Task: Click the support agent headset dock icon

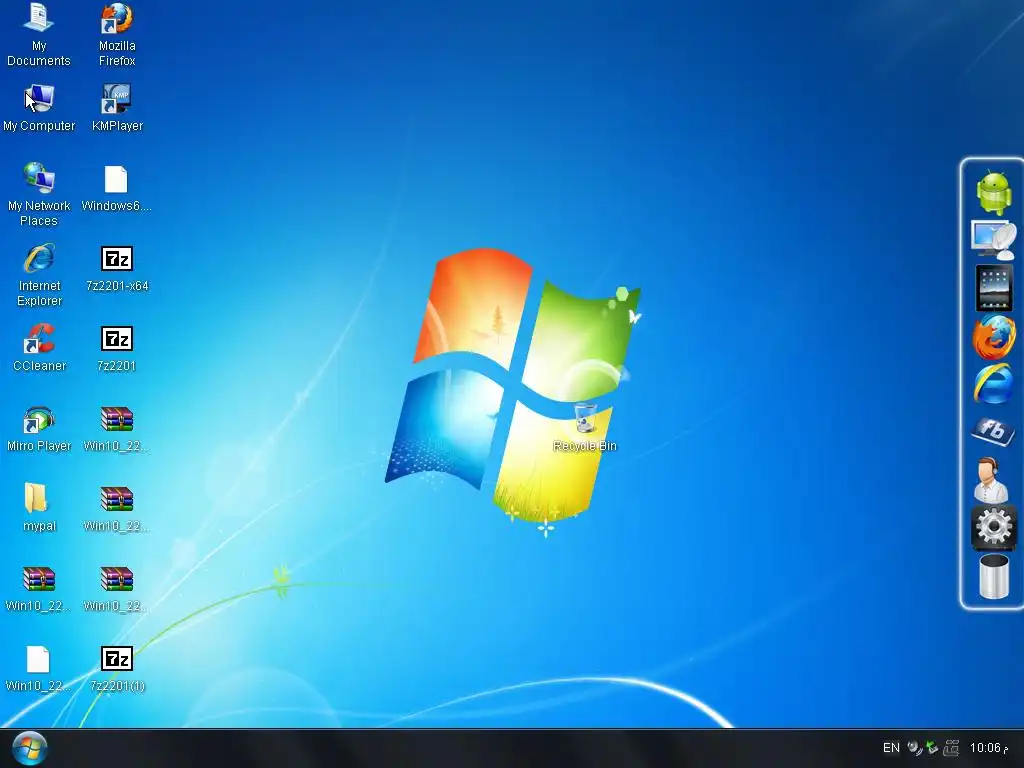Action: 991,479
